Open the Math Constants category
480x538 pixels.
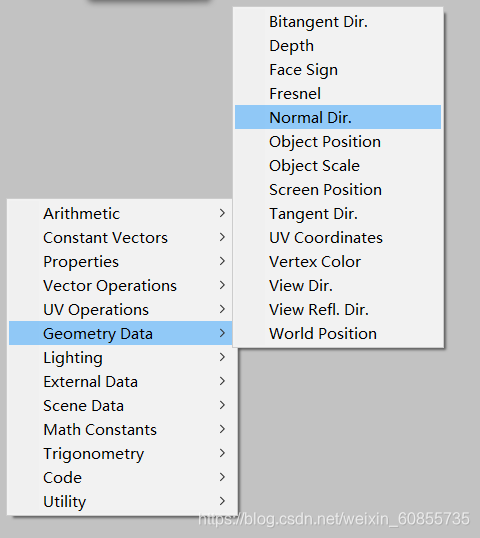click(x=120, y=430)
